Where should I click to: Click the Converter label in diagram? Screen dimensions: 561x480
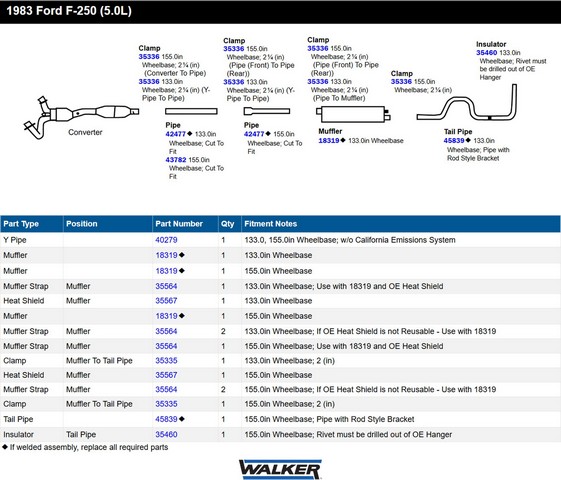[85, 132]
